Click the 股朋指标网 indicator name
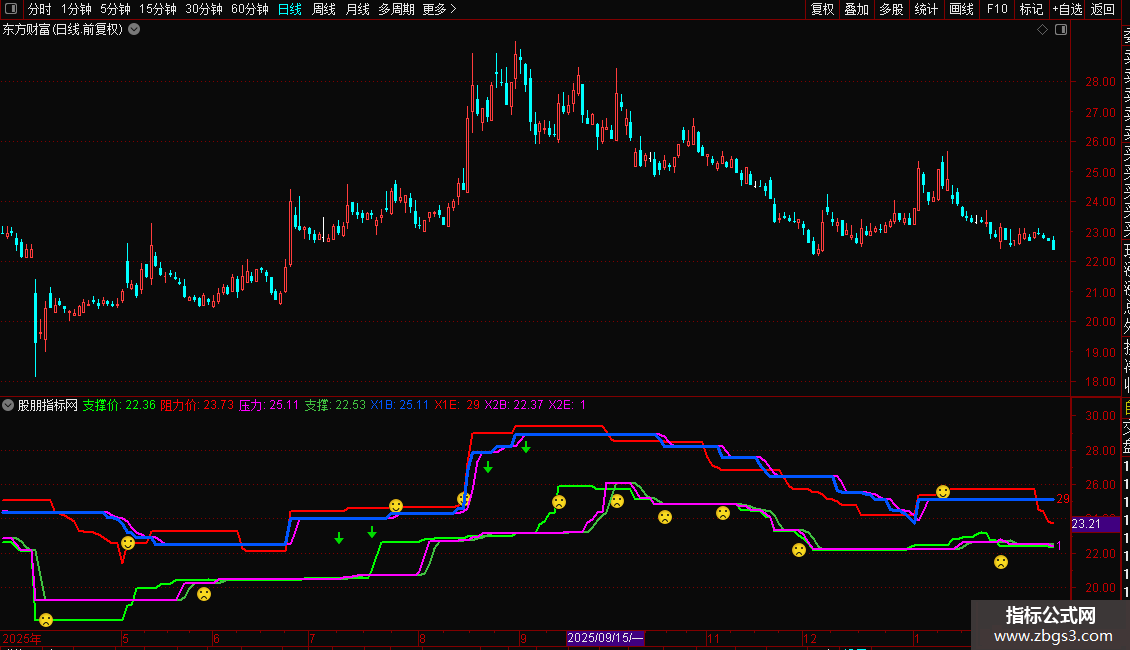The image size is (1130, 650). tap(48, 405)
